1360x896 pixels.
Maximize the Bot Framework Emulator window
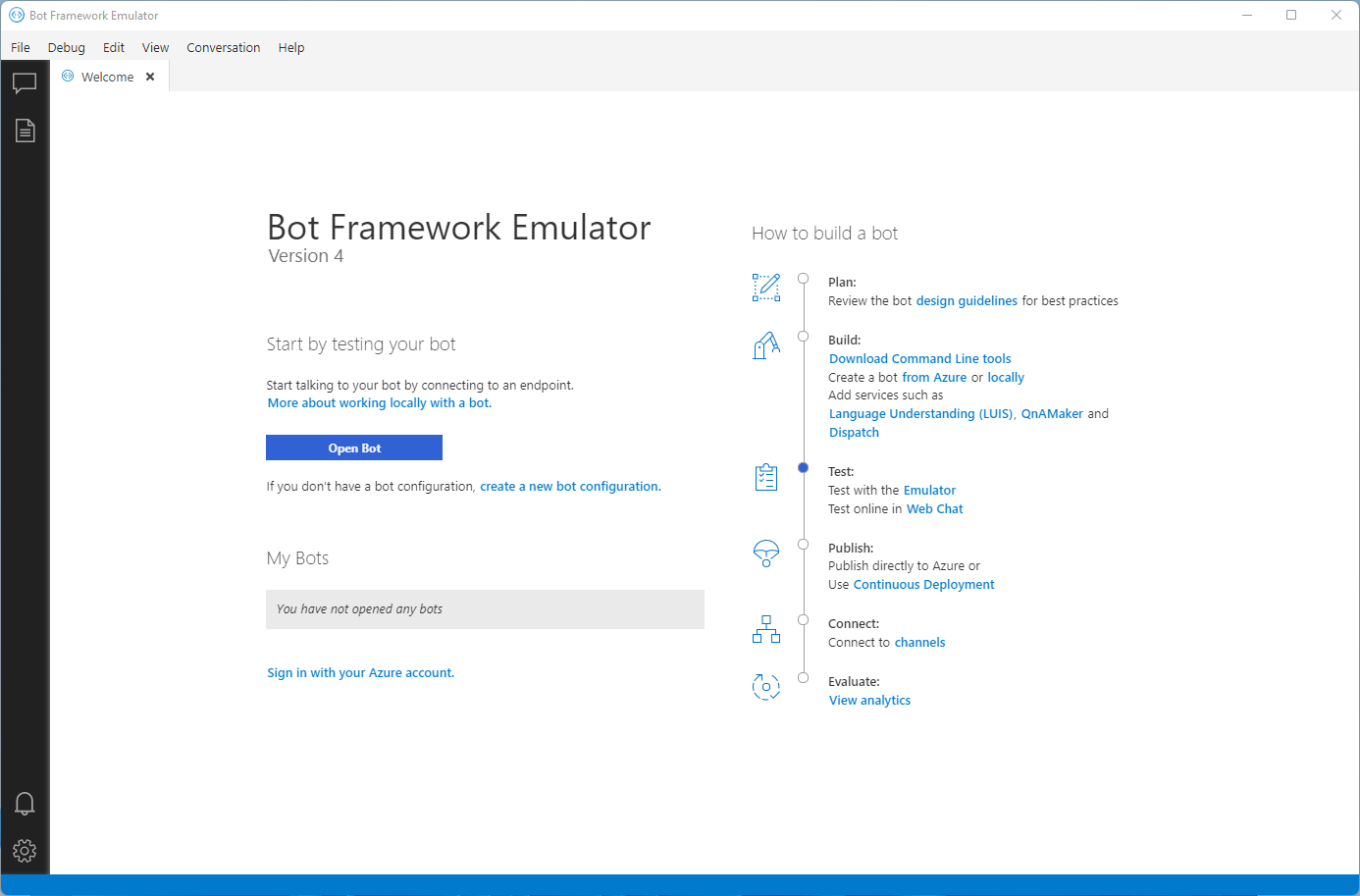[1291, 15]
